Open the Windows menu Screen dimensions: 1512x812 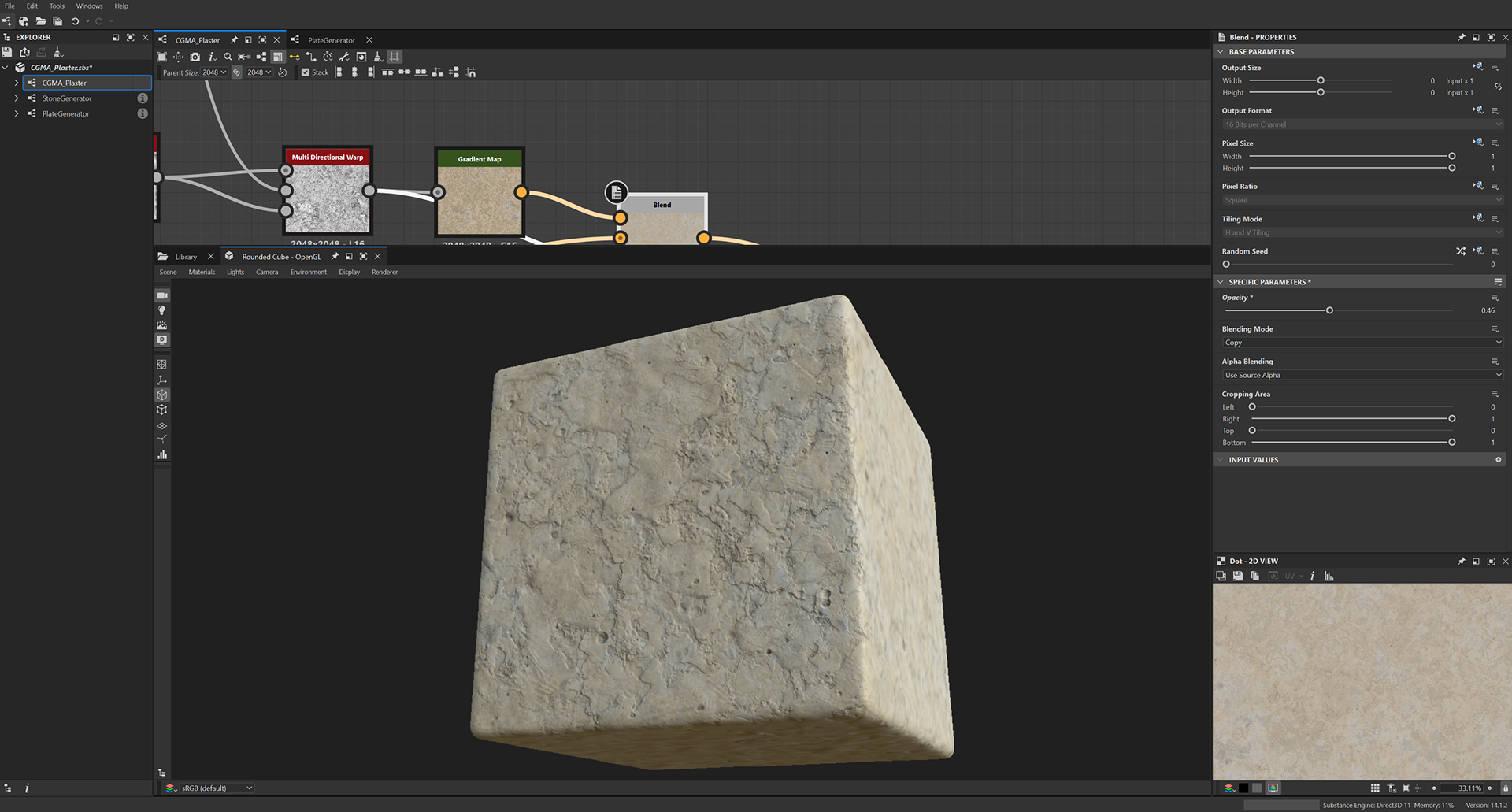point(89,6)
